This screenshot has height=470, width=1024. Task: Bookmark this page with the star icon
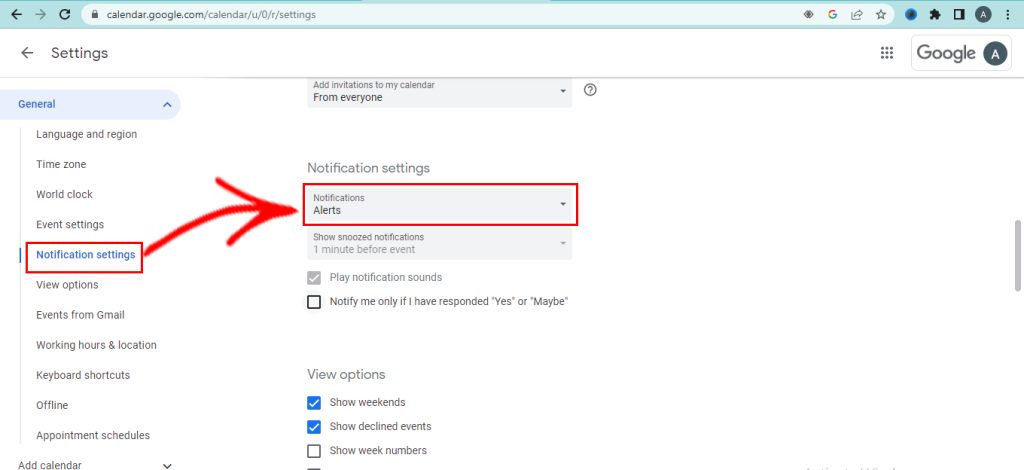(x=881, y=15)
